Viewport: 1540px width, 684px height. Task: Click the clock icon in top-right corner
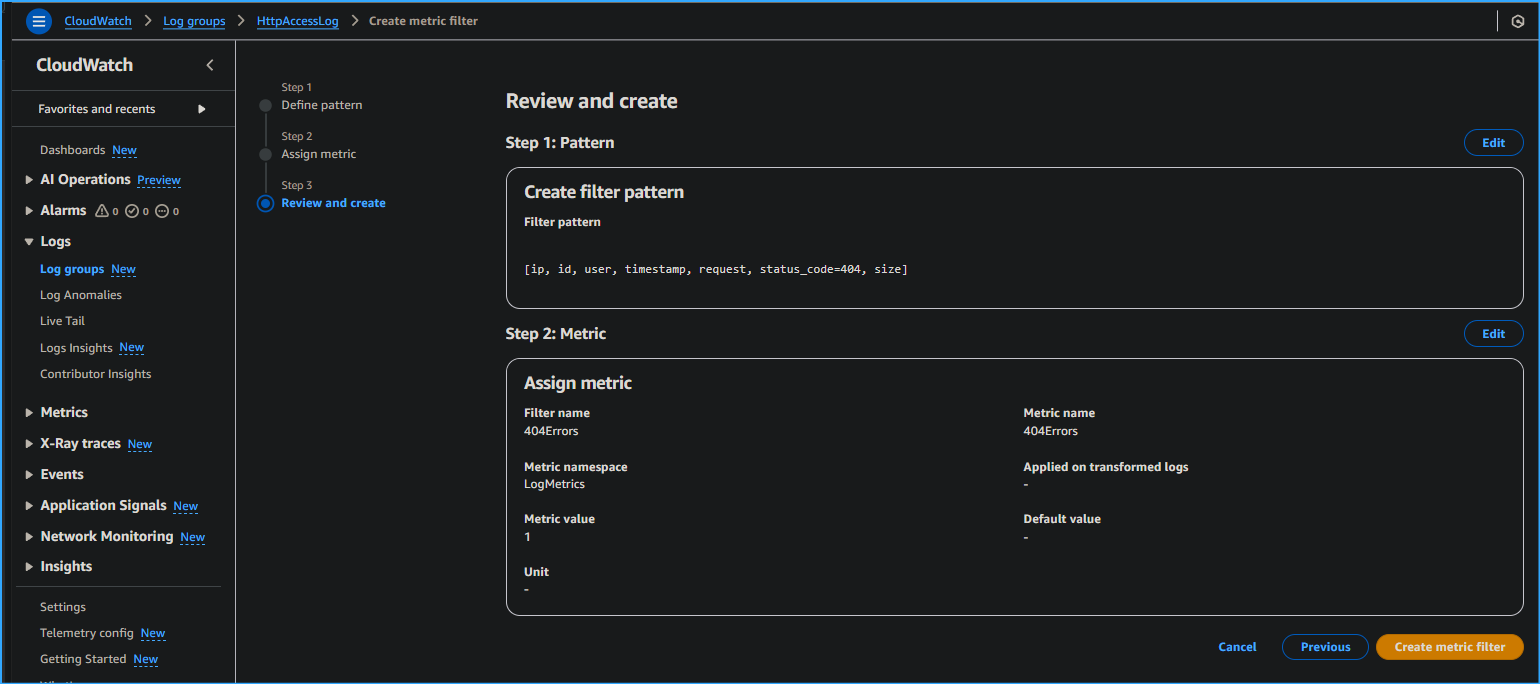pos(1517,21)
